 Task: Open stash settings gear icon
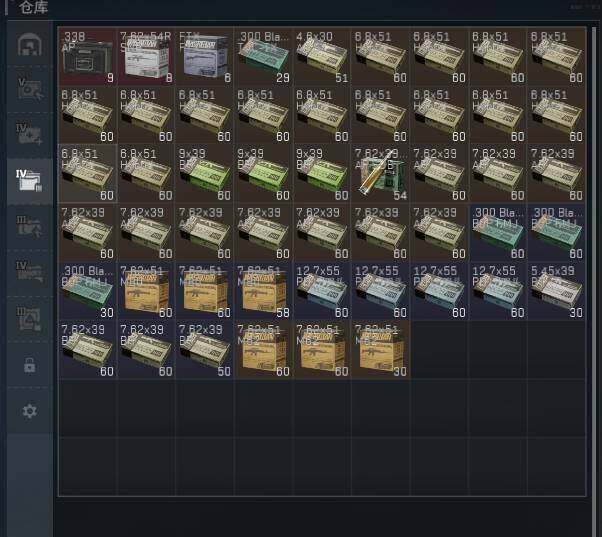30,411
